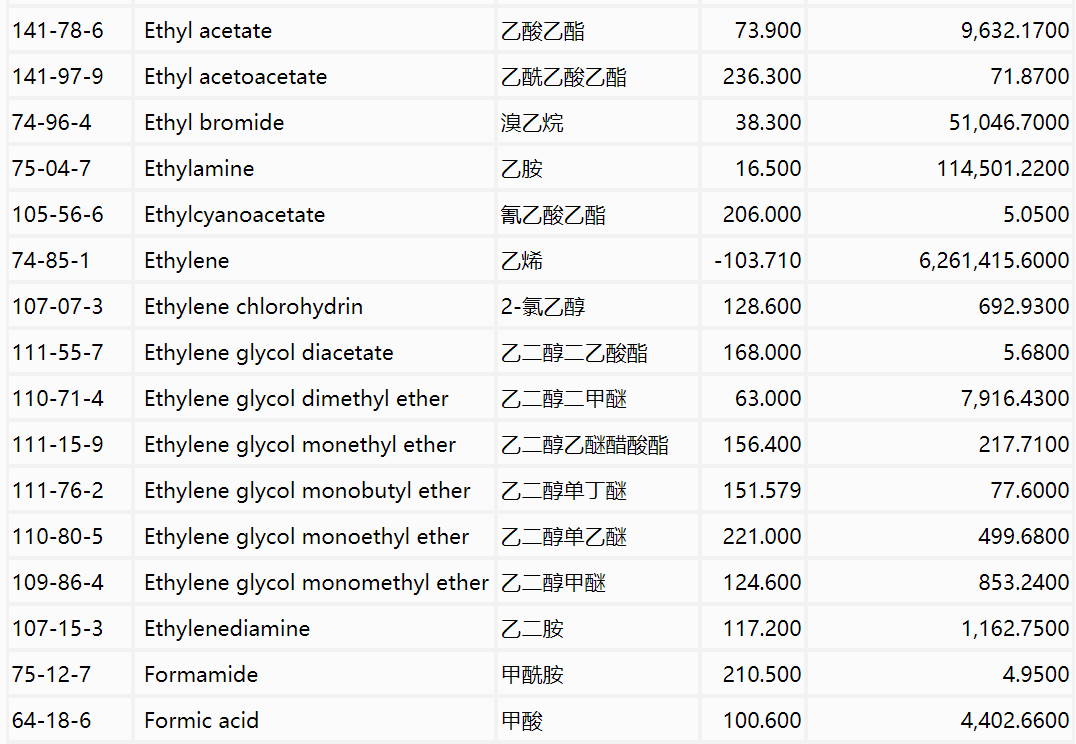Click the Ethyl acetate name cell

[x=208, y=31]
